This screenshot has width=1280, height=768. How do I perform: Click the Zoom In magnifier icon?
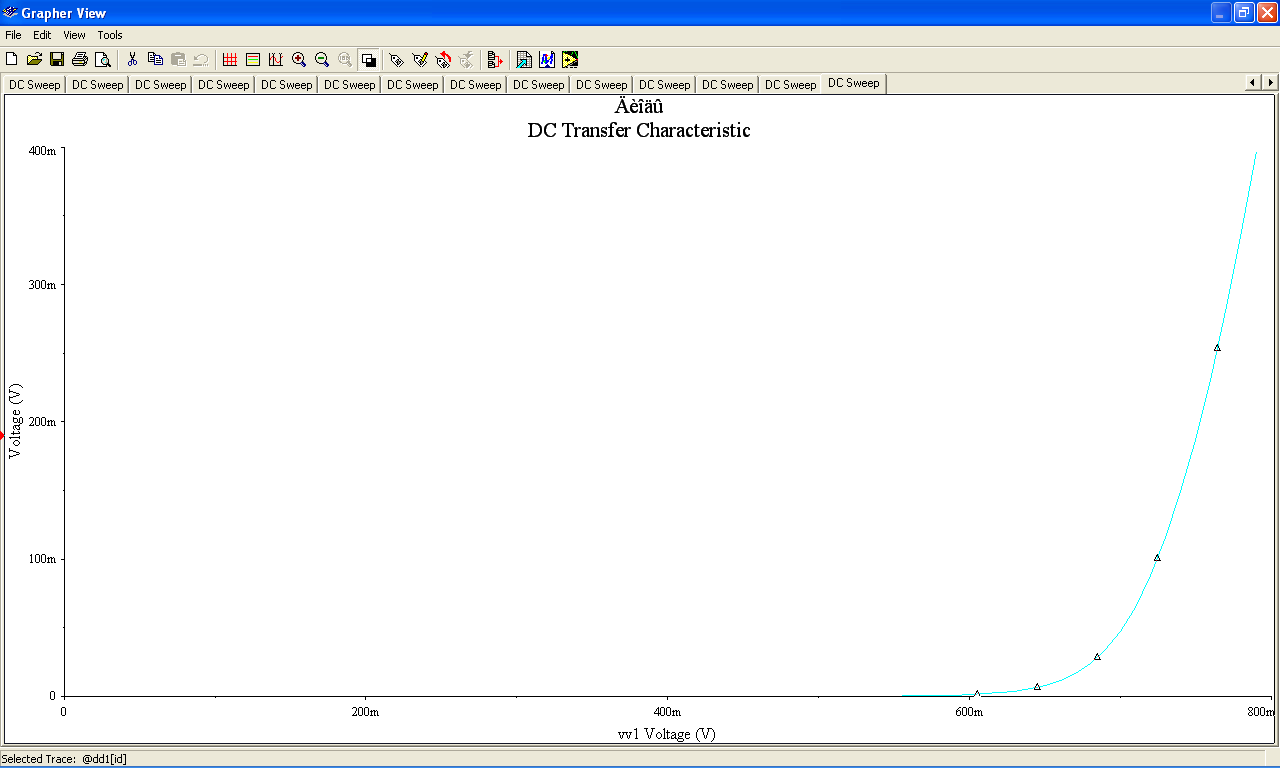coord(299,60)
